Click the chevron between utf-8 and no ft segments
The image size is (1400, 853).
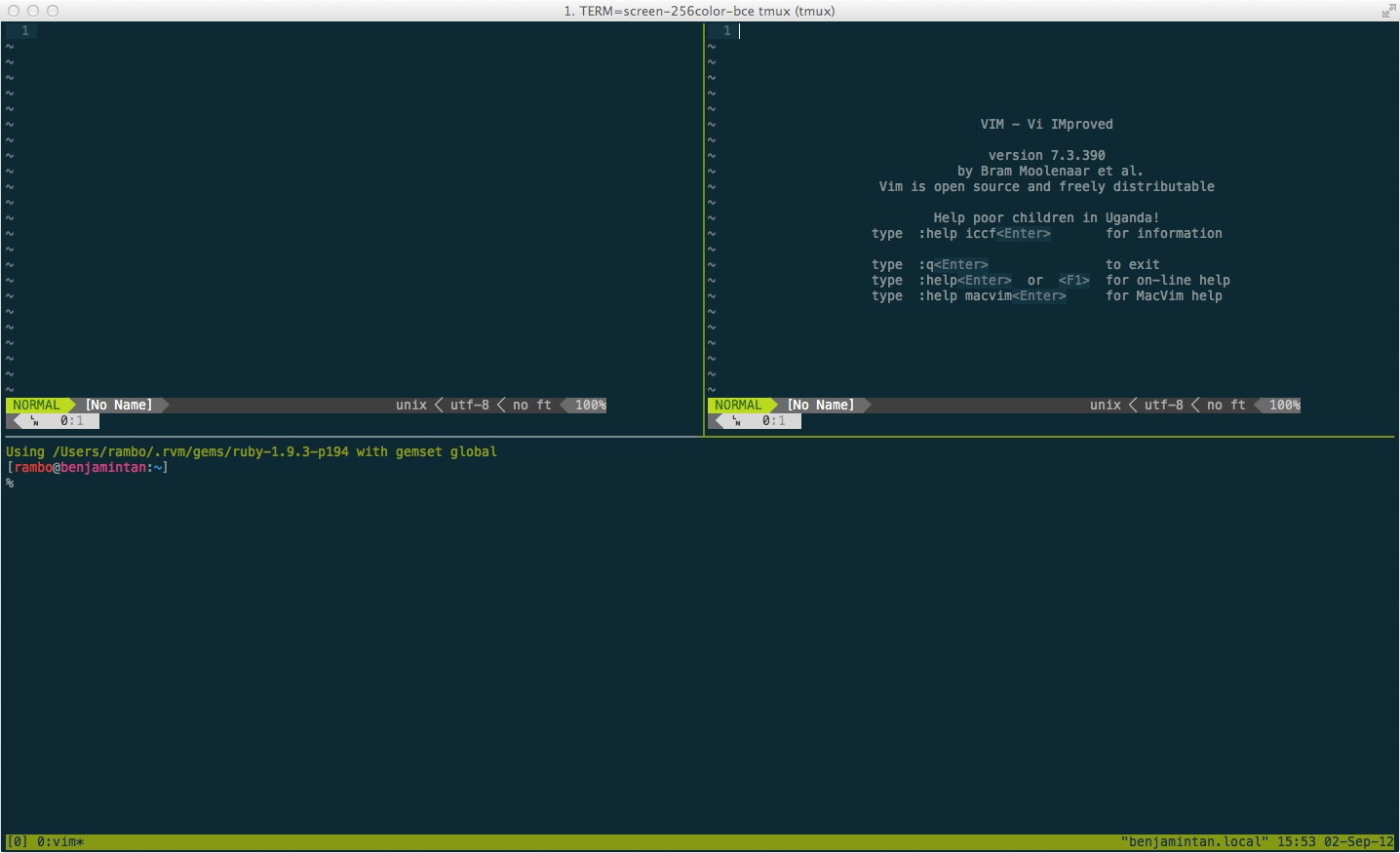pos(501,405)
